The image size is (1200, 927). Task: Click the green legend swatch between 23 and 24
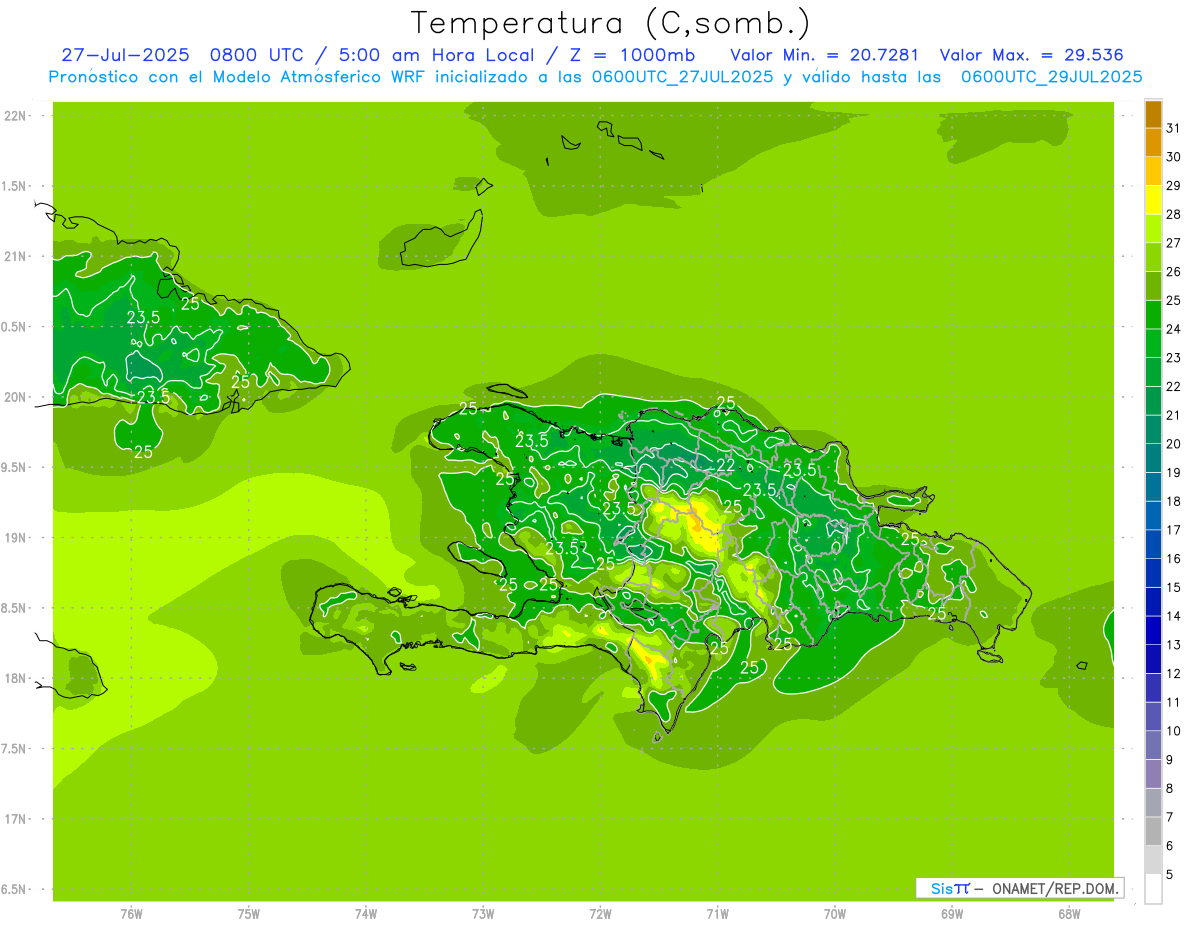tap(1153, 344)
